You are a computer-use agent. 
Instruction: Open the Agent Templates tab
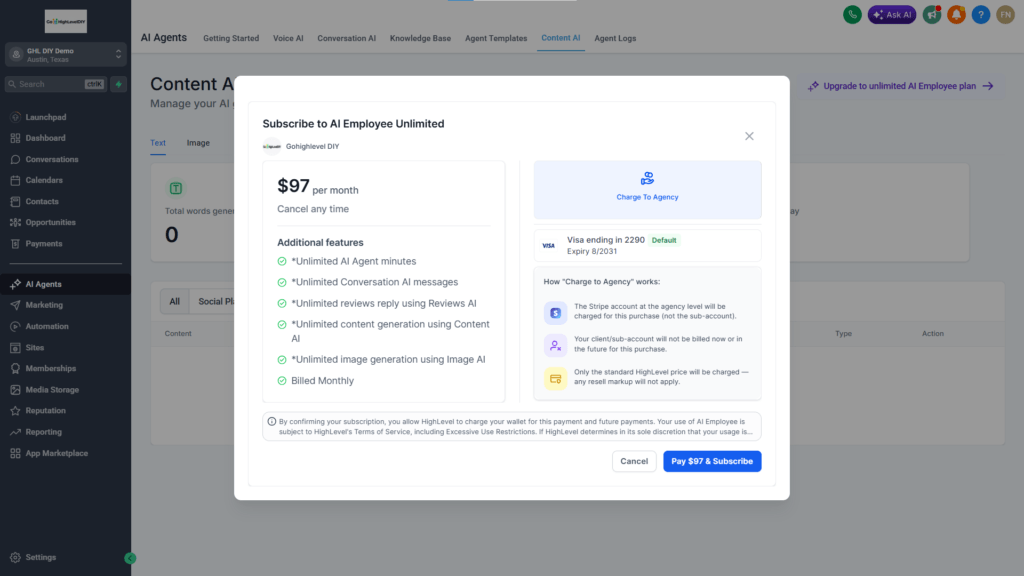496,38
